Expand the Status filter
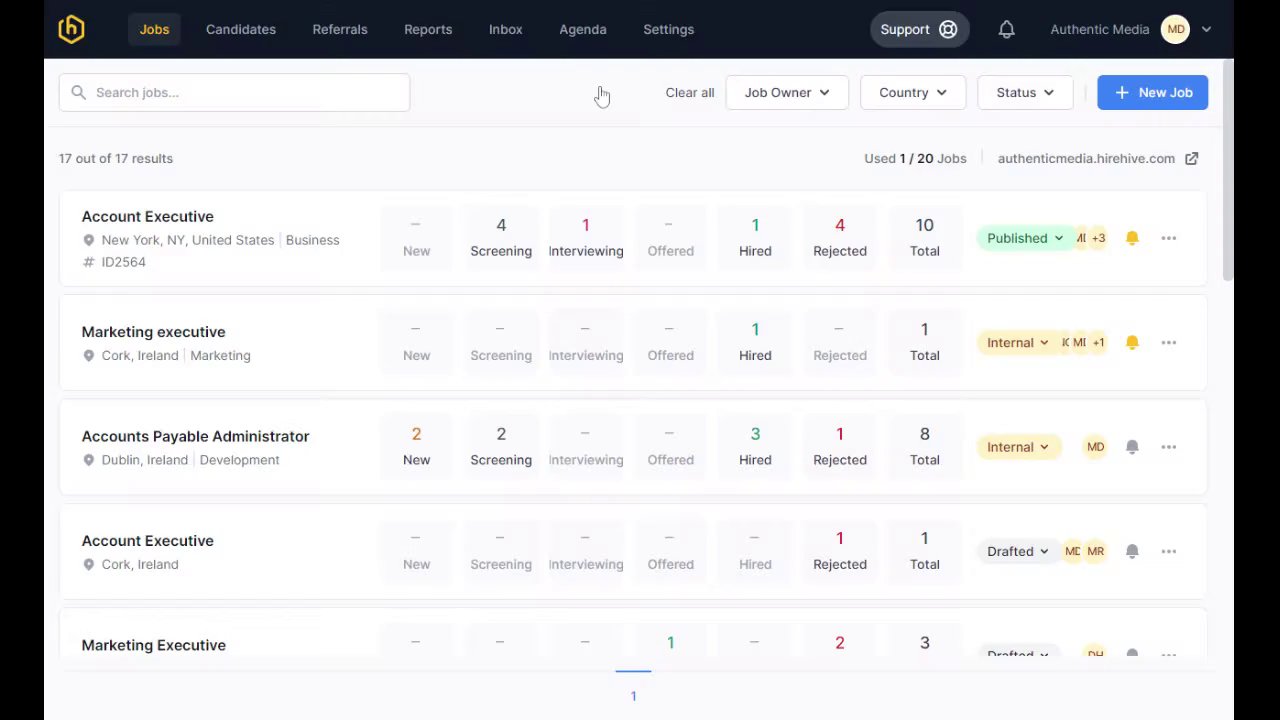The height and width of the screenshot is (720, 1280). coord(1025,92)
